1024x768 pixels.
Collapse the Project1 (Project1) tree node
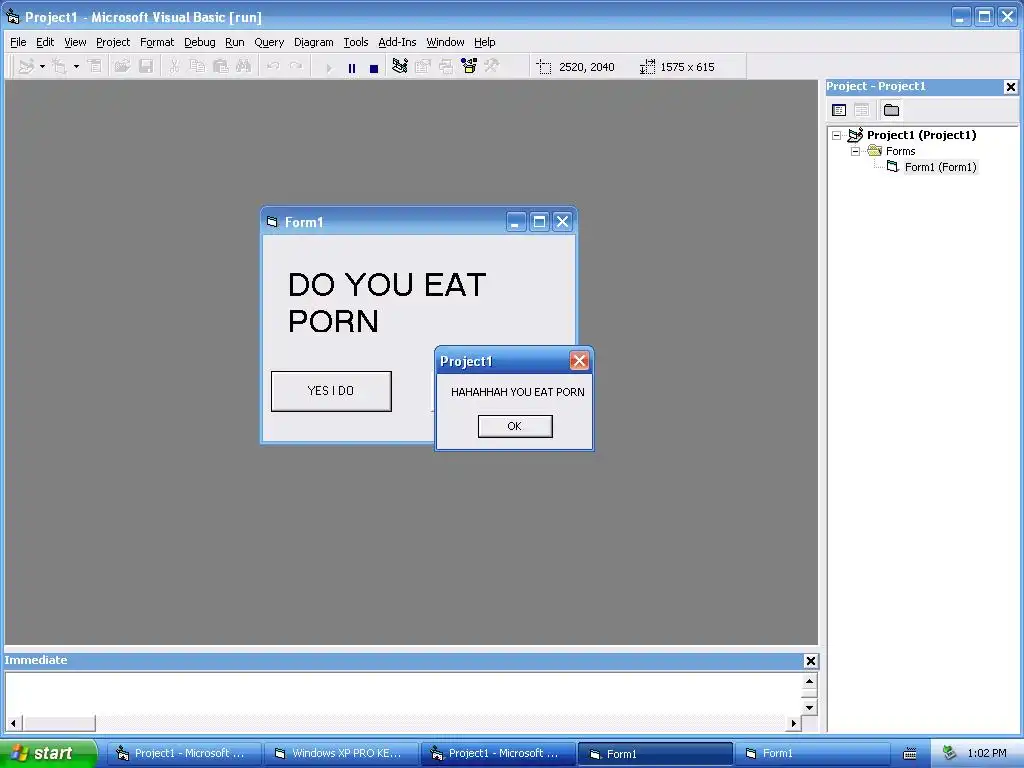(x=837, y=136)
